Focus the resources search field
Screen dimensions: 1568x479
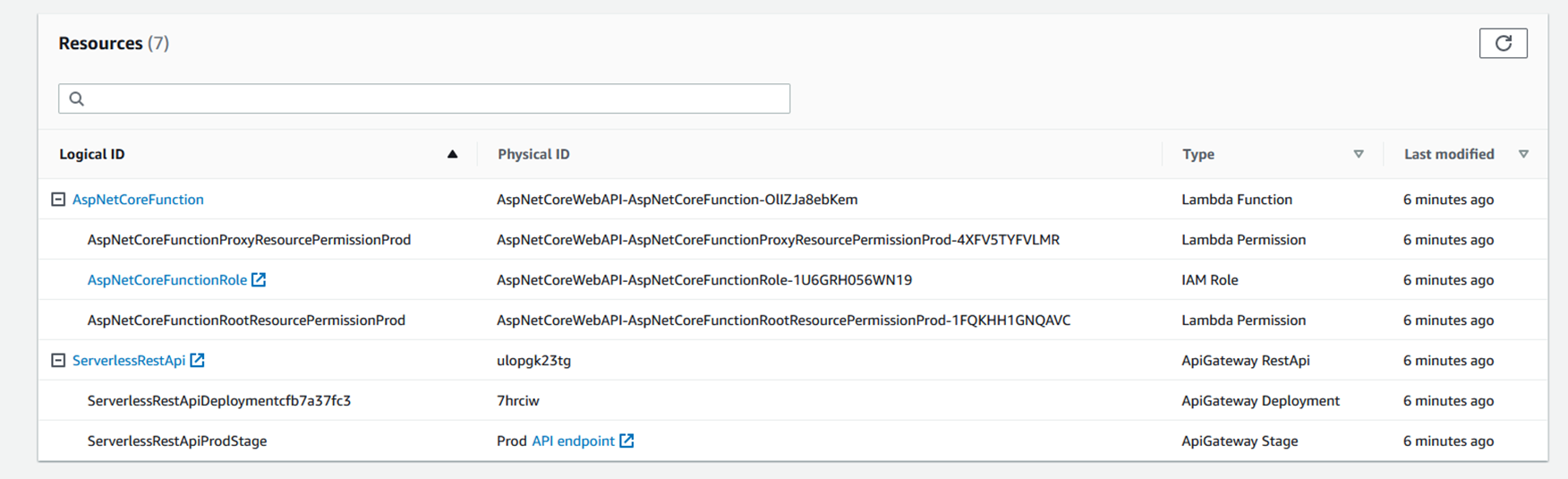click(x=424, y=98)
